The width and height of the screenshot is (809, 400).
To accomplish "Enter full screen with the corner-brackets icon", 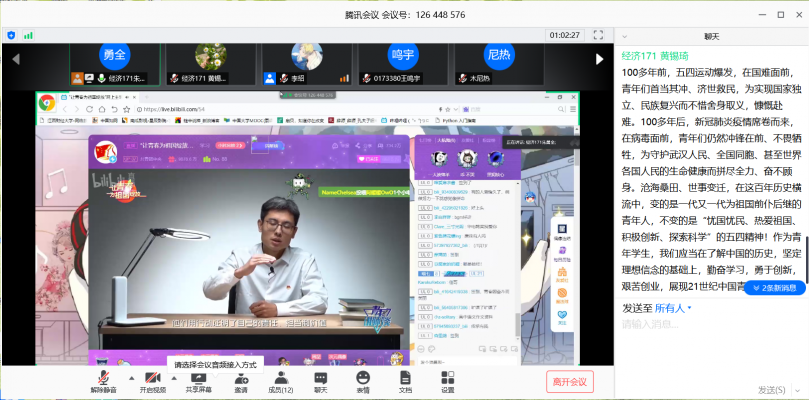I will click(598, 35).
